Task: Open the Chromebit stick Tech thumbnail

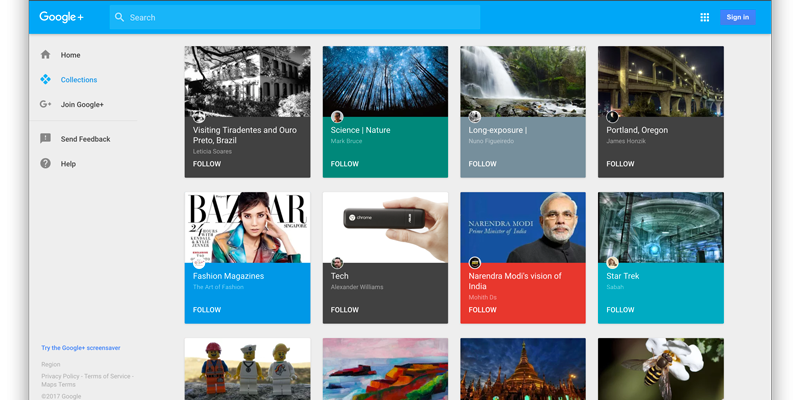Action: point(385,228)
